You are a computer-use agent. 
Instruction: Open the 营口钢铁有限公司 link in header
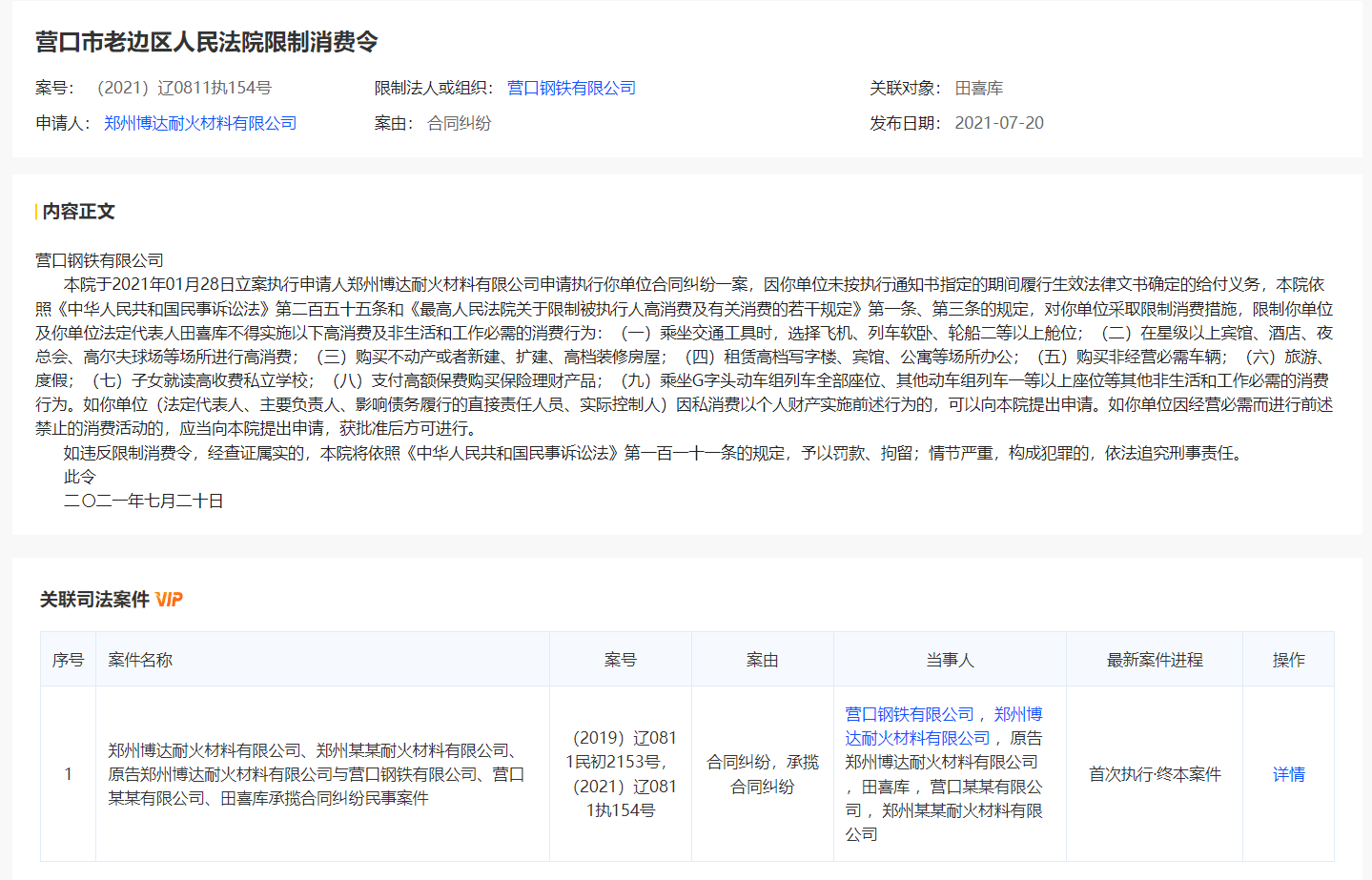[x=571, y=88]
